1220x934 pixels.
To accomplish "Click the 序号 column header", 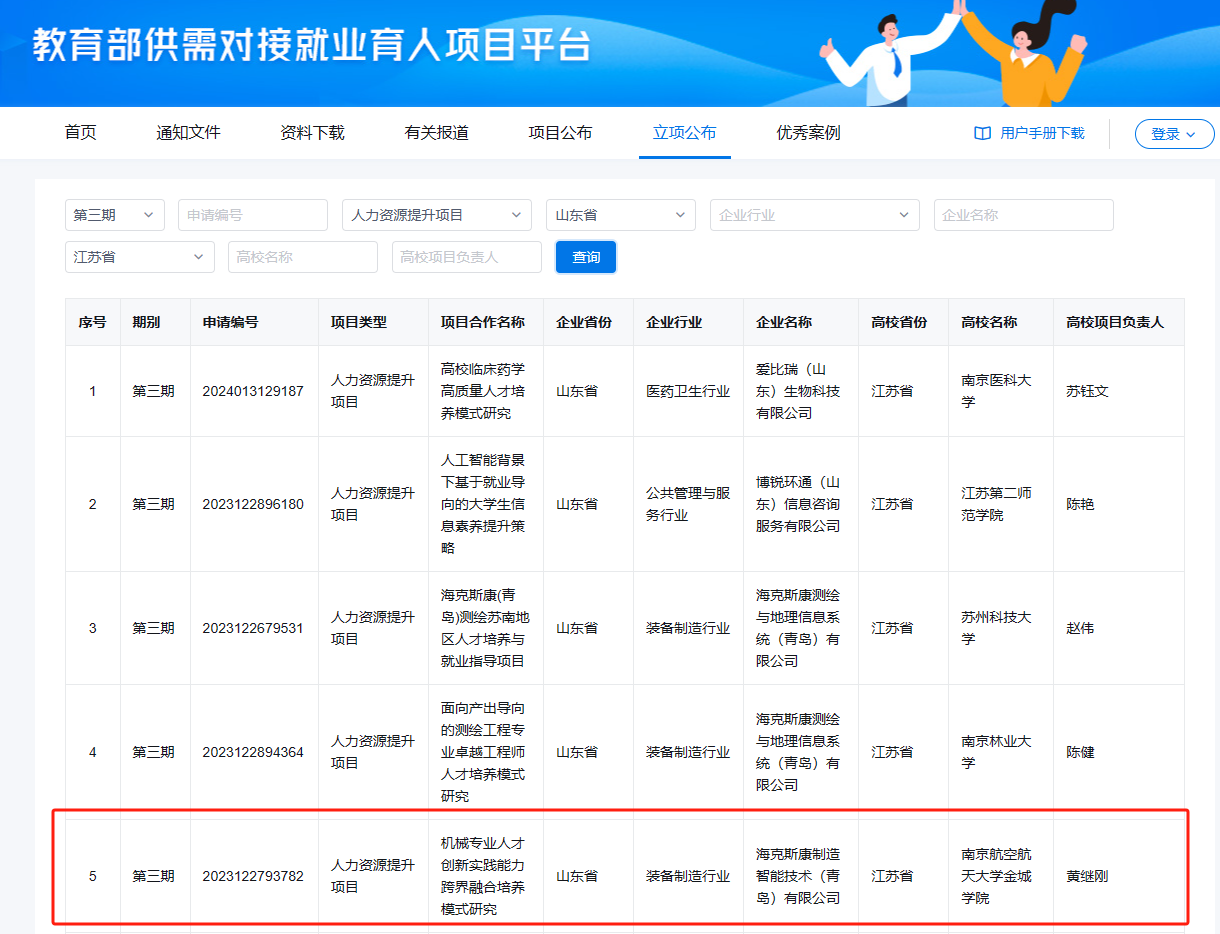I will pyautogui.click(x=92, y=322).
